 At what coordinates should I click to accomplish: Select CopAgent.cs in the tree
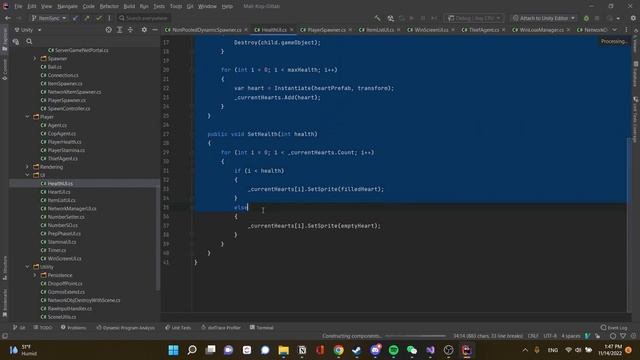click(x=58, y=133)
